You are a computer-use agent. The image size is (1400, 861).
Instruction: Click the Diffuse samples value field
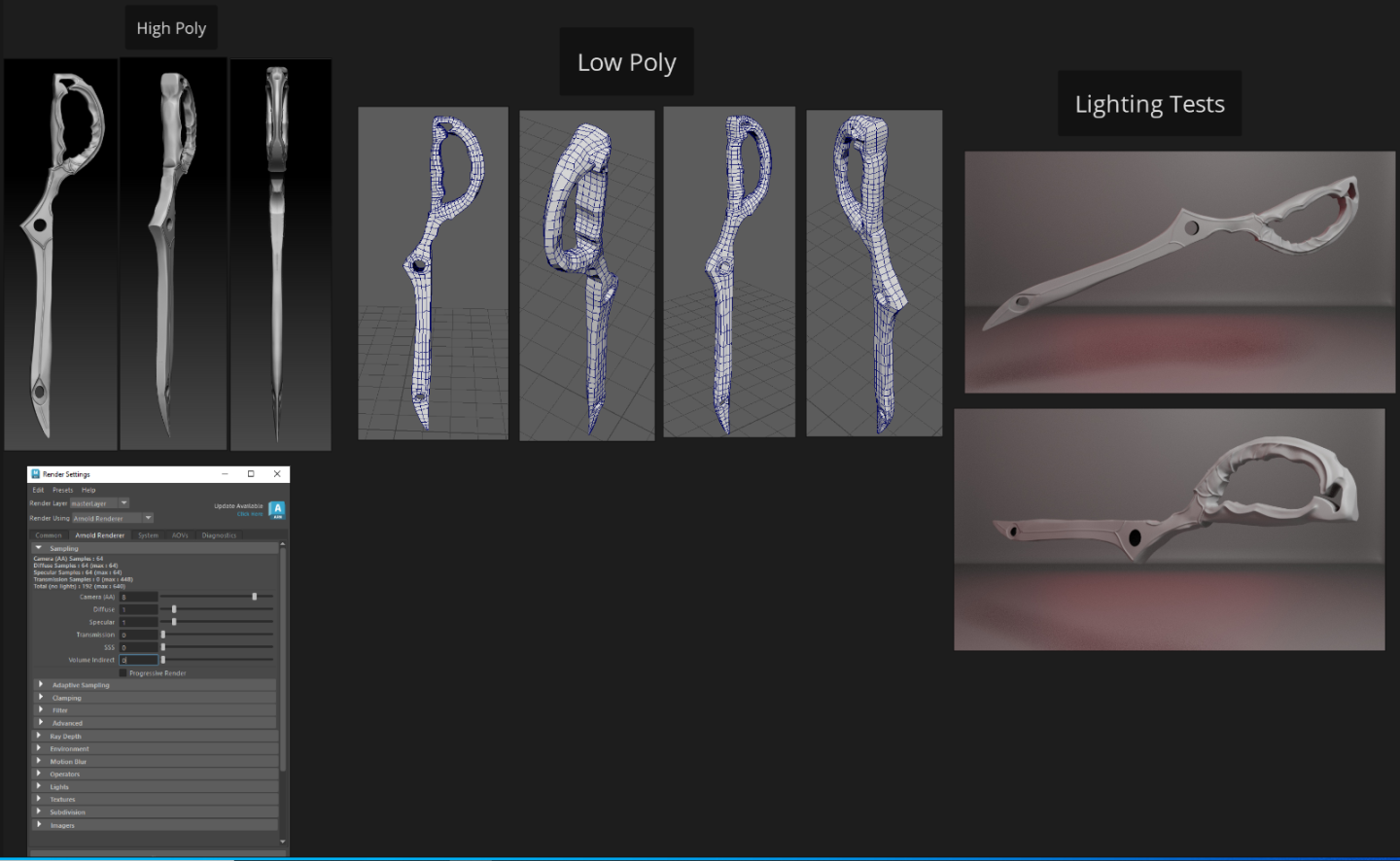(138, 609)
